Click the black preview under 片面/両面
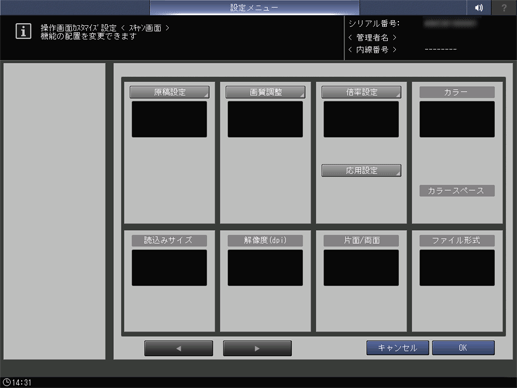 pyautogui.click(x=361, y=268)
